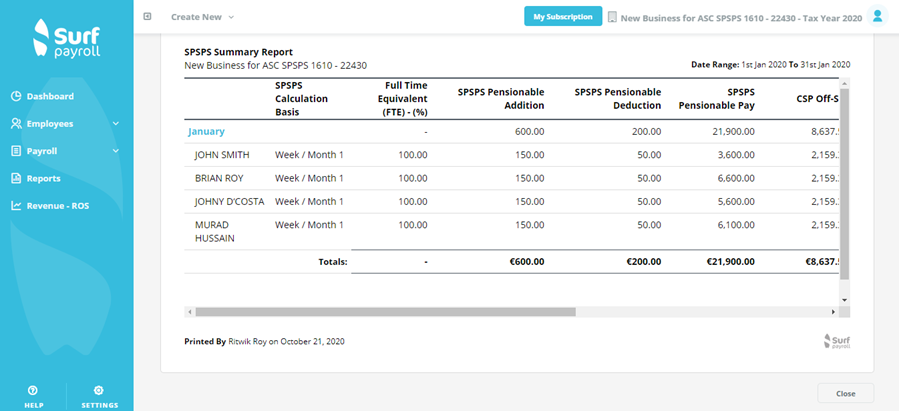Click 6,600.00 pensionable pay for Brian Roy

[737, 178]
